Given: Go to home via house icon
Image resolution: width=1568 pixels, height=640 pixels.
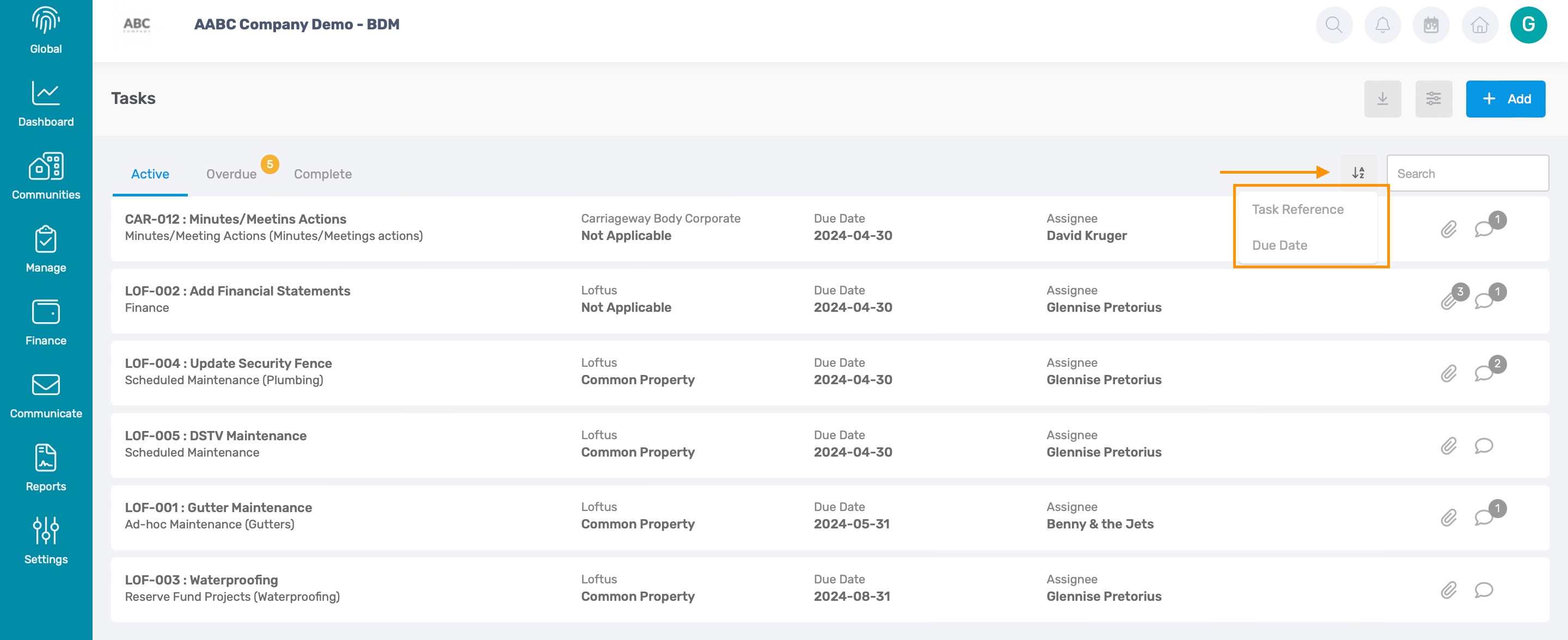Looking at the screenshot, I should click(1480, 25).
